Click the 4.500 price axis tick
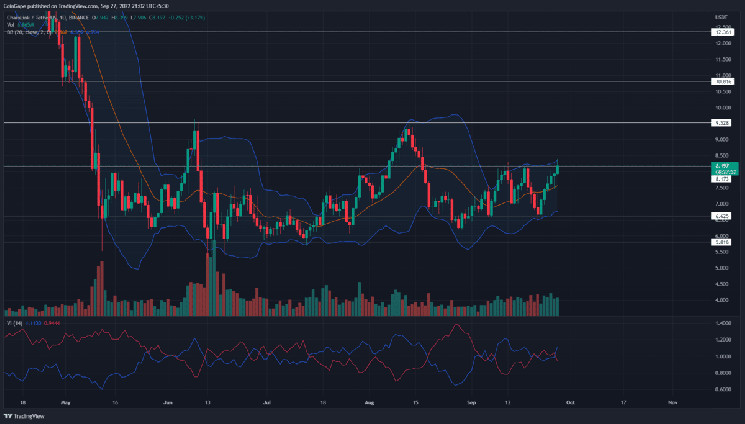 point(723,284)
